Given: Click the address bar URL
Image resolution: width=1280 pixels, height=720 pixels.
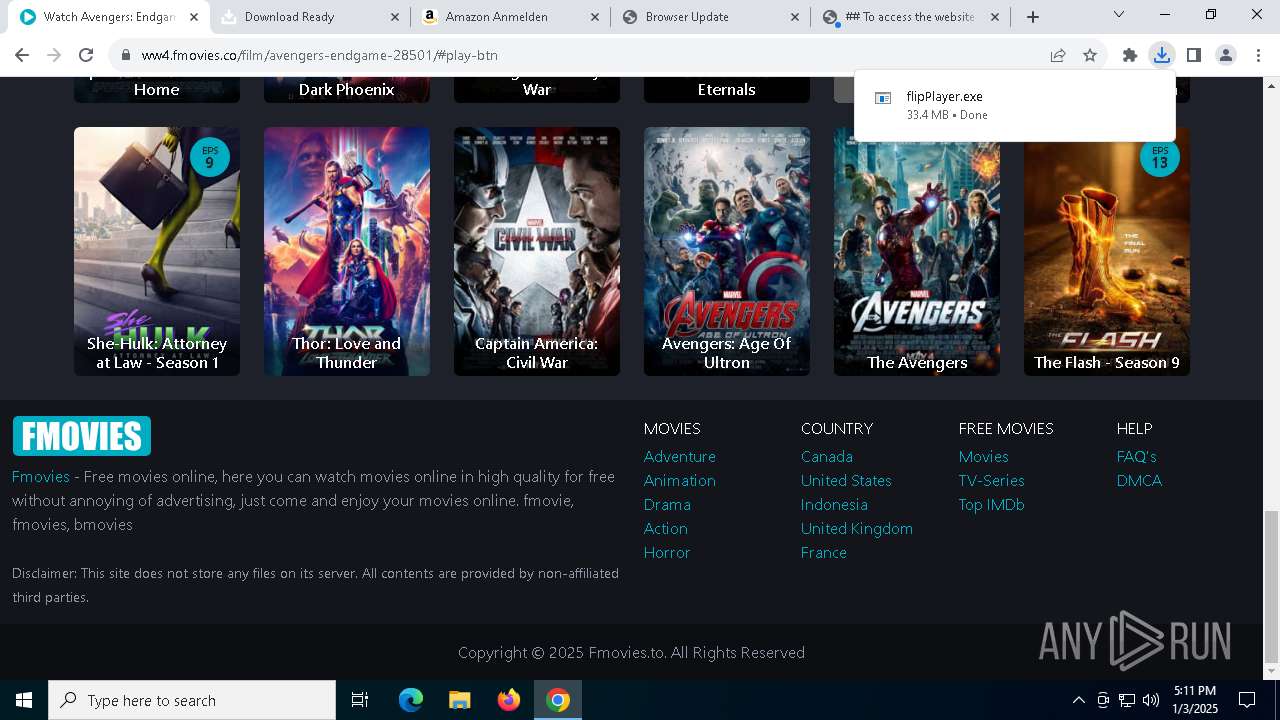Looking at the screenshot, I should click(320, 55).
